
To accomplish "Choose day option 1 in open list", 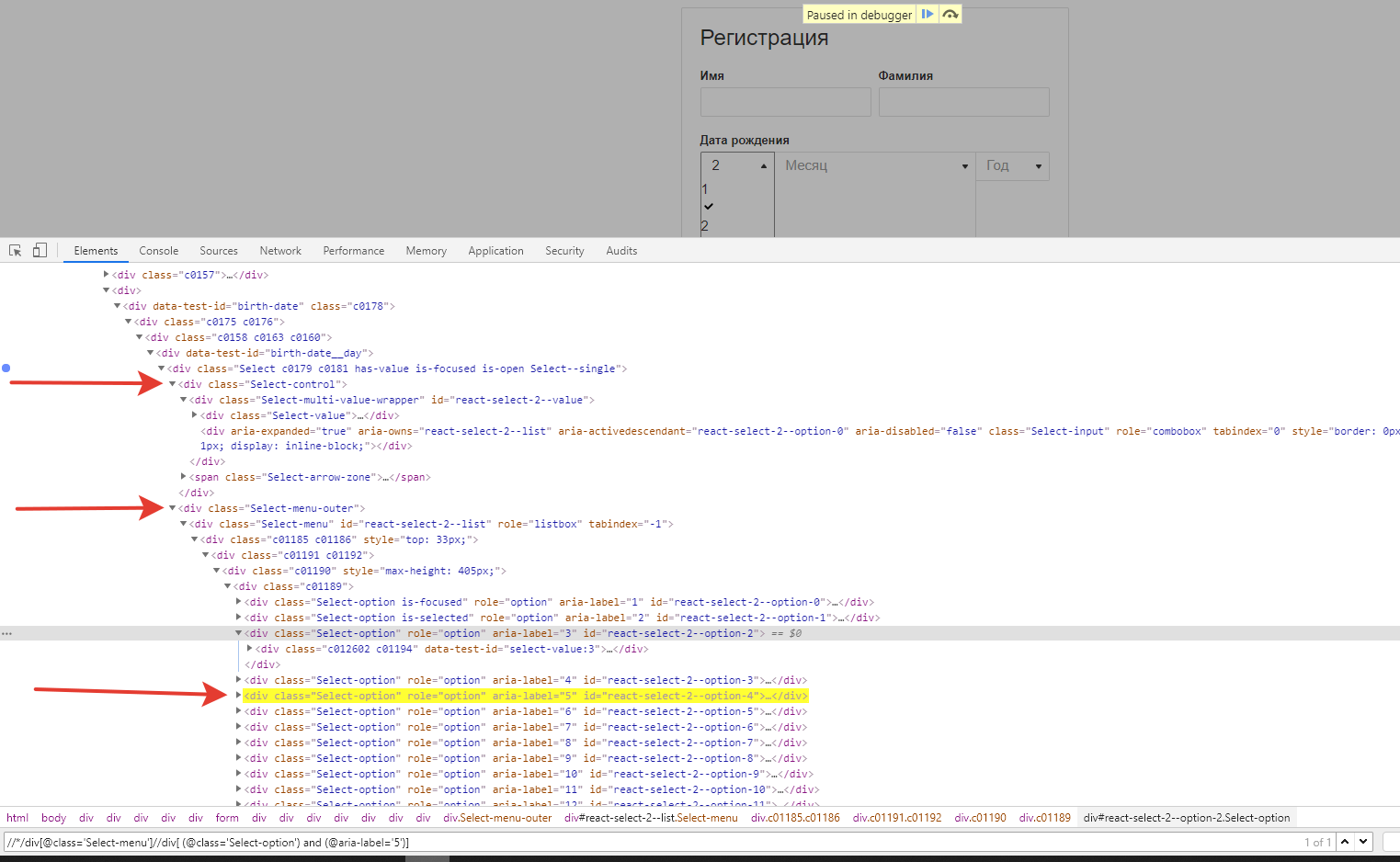I will (705, 188).
